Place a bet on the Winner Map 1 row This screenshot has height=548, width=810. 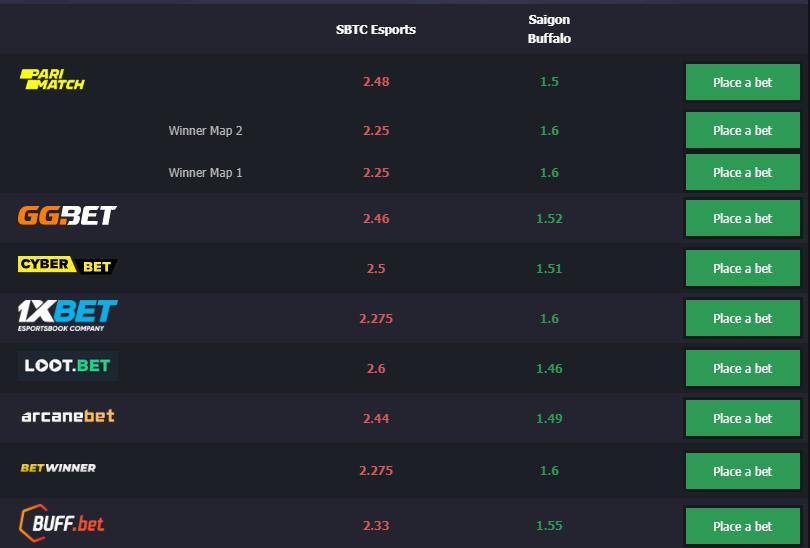pyautogui.click(x=742, y=172)
